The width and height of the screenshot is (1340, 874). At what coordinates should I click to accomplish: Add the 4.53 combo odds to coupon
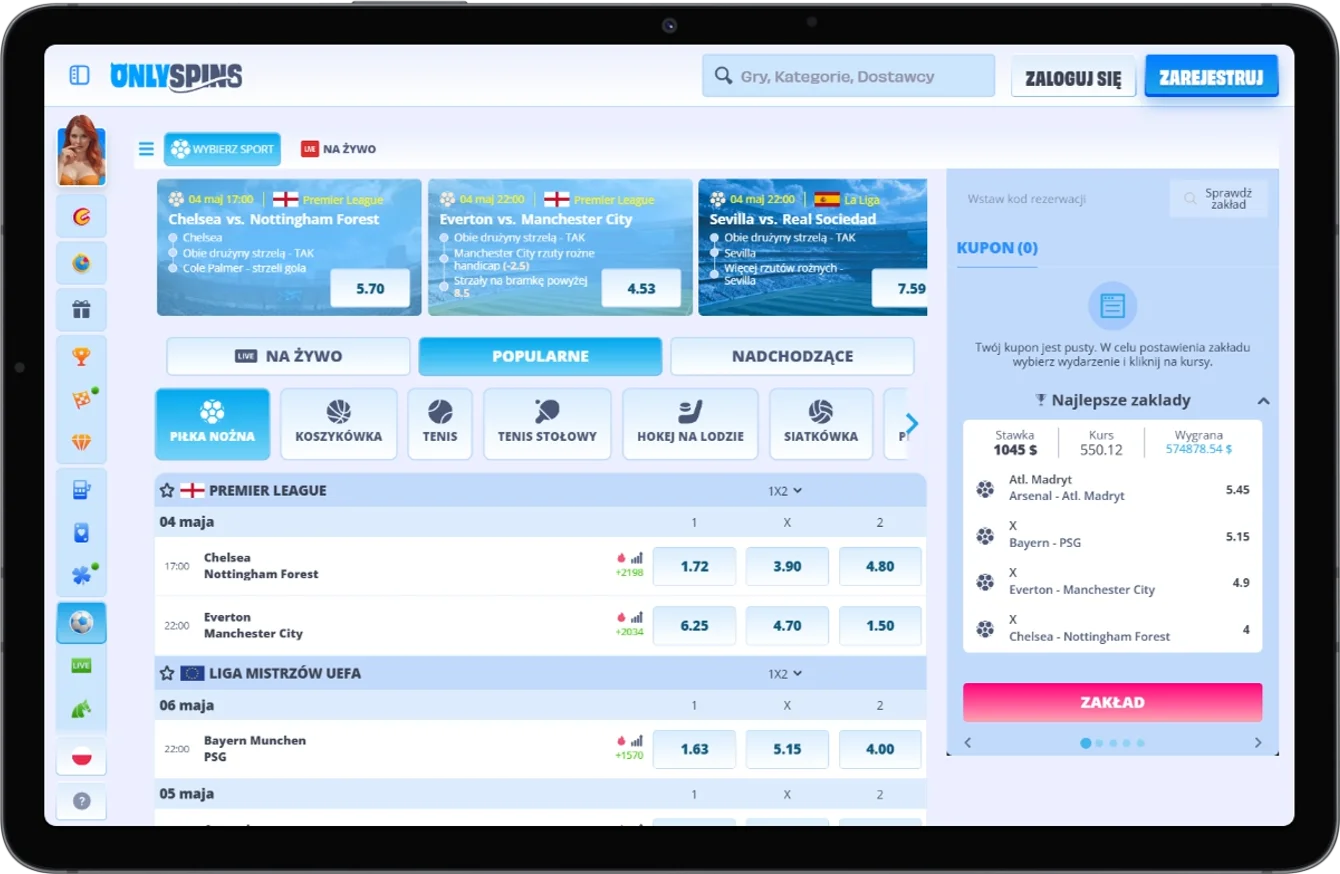pos(641,288)
